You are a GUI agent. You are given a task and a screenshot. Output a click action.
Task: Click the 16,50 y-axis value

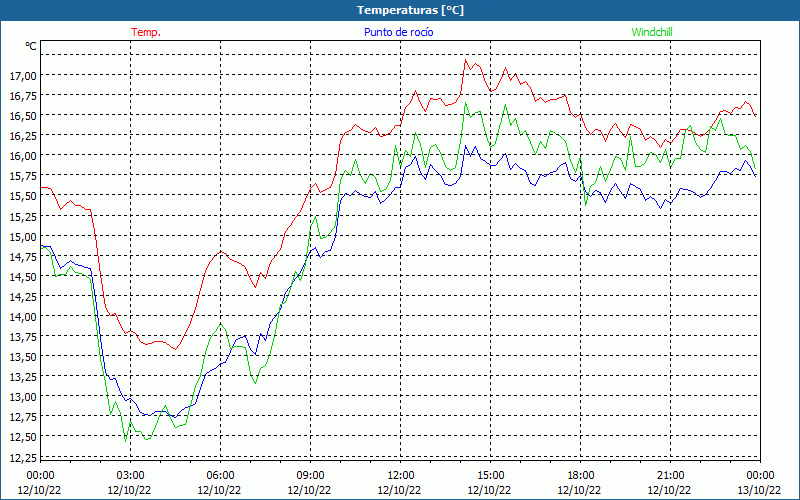tap(23, 116)
